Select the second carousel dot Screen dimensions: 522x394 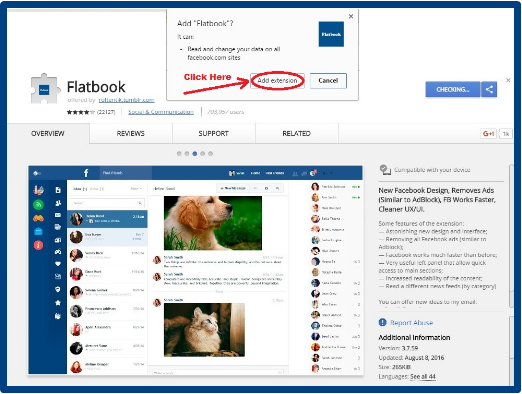187,154
